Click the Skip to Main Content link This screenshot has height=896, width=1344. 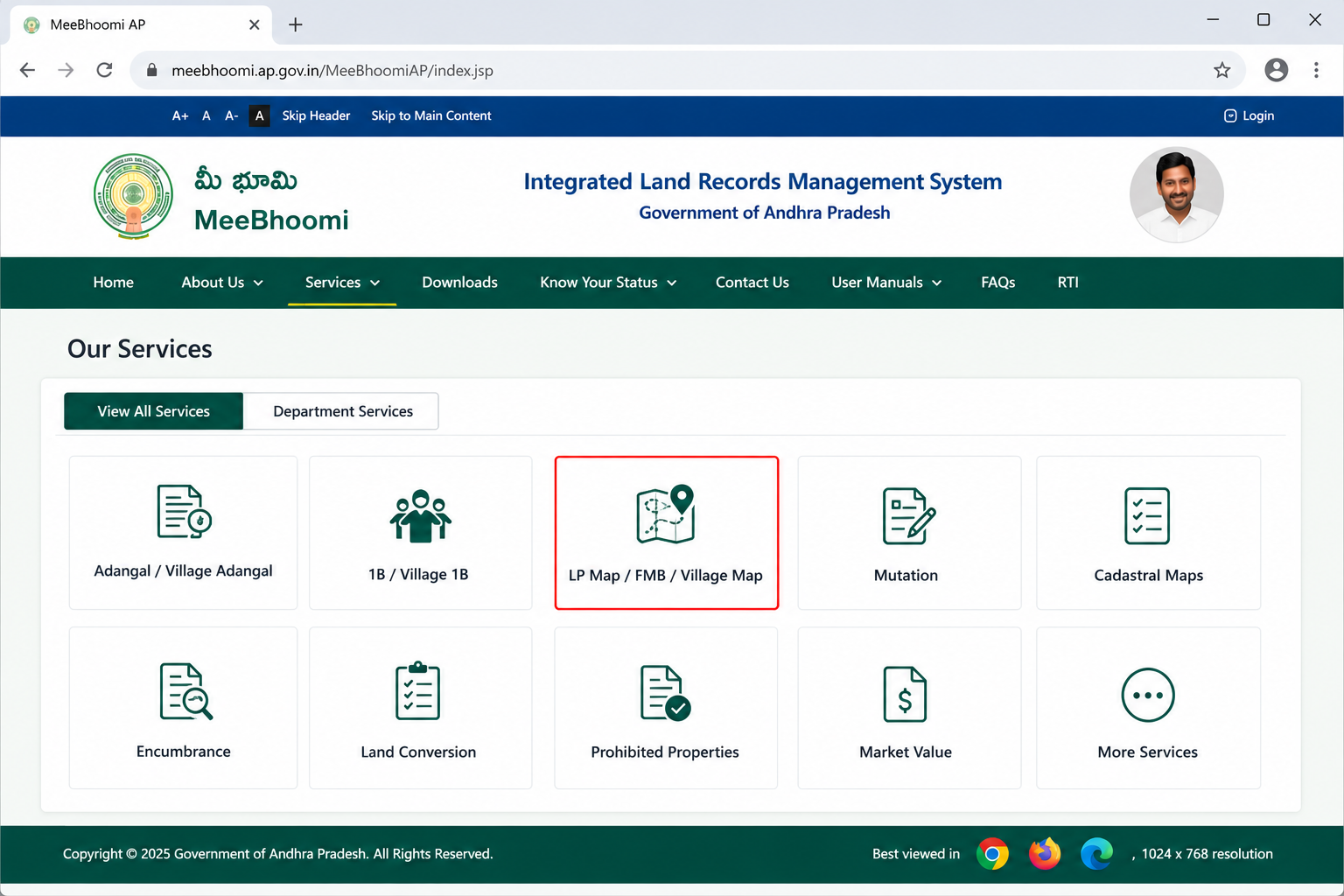[431, 115]
